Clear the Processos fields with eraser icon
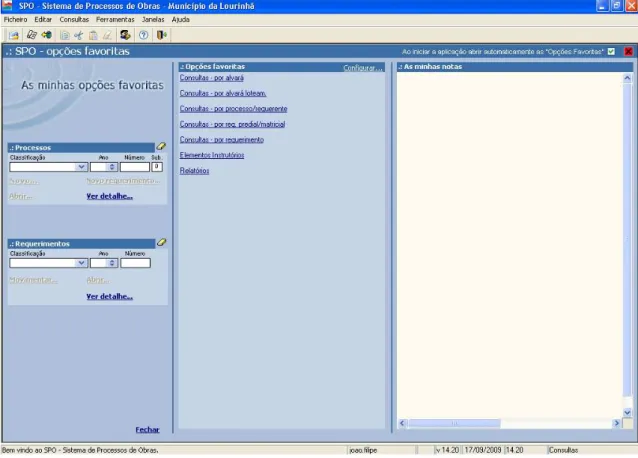Image resolution: width=638 pixels, height=458 pixels. [161, 146]
